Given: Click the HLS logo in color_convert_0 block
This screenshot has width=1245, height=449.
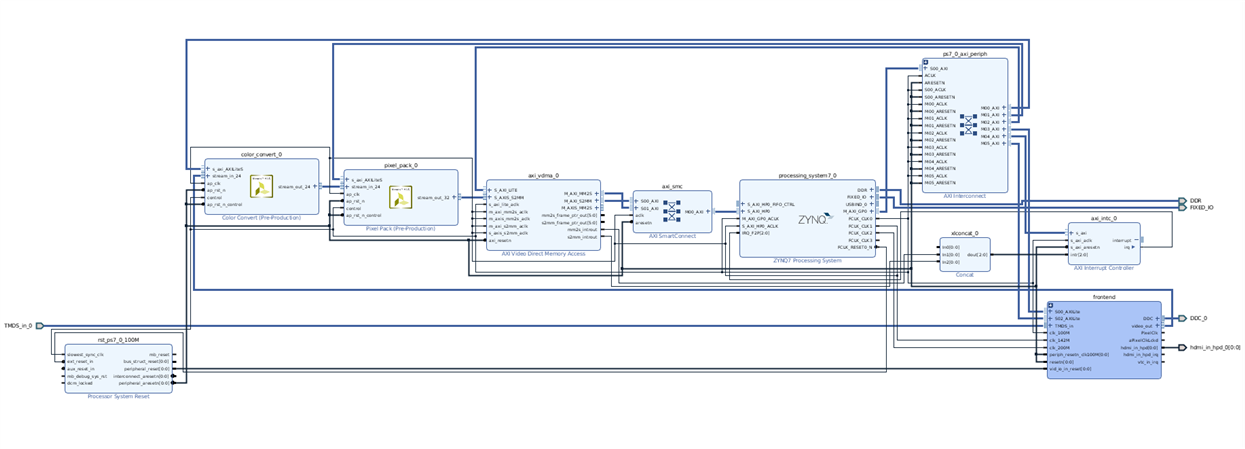Looking at the screenshot, I should click(x=259, y=187).
